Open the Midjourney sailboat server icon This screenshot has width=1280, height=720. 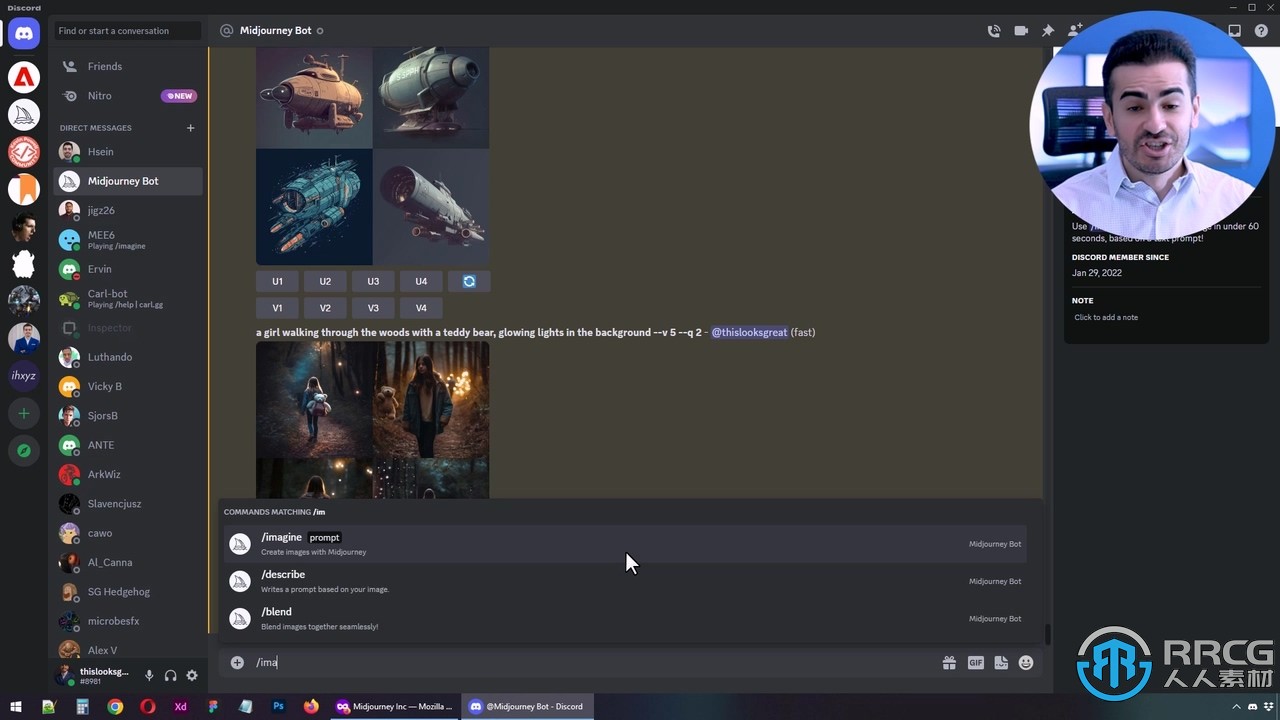pos(24,115)
